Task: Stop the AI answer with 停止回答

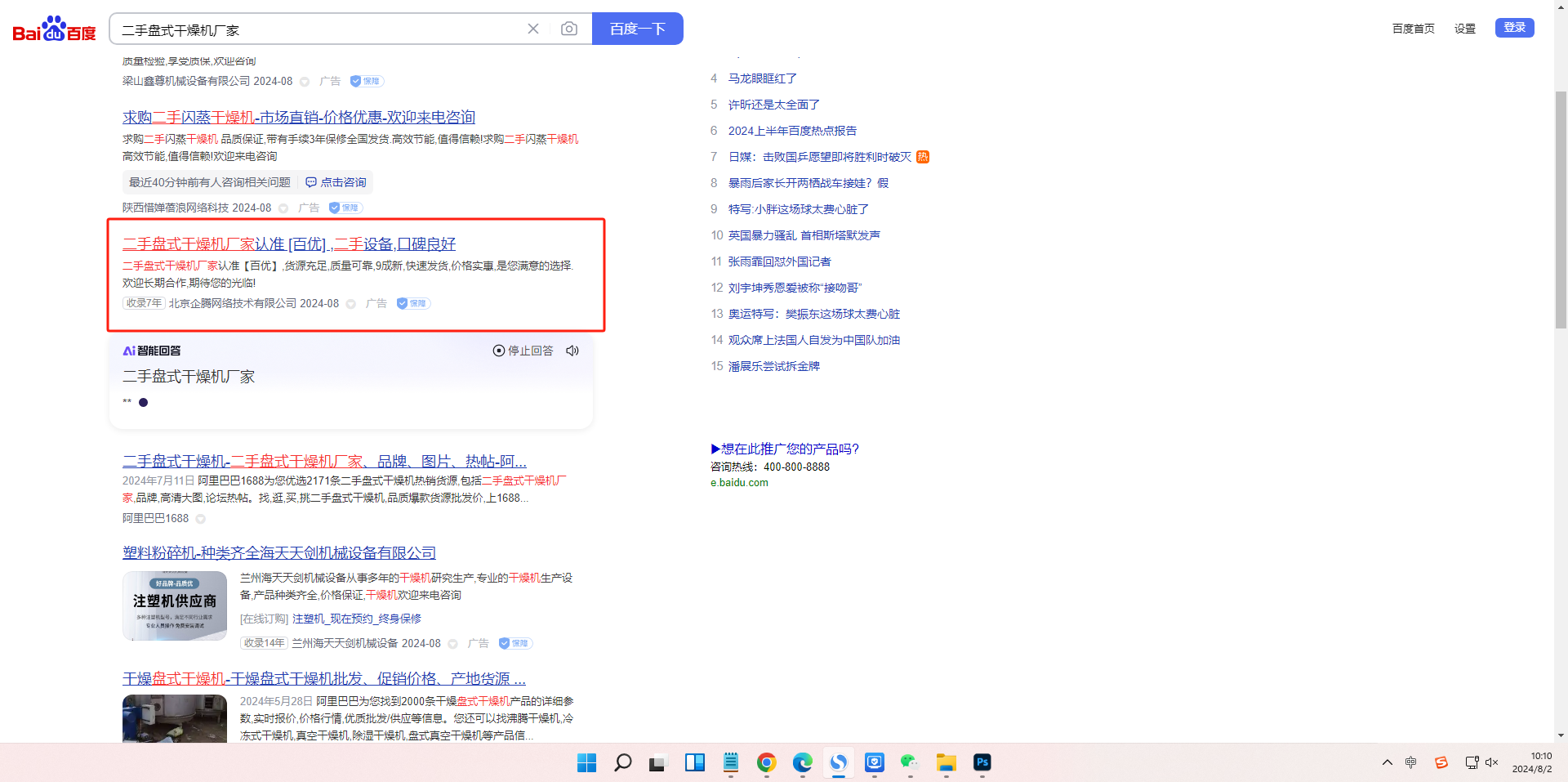Action: [x=523, y=351]
